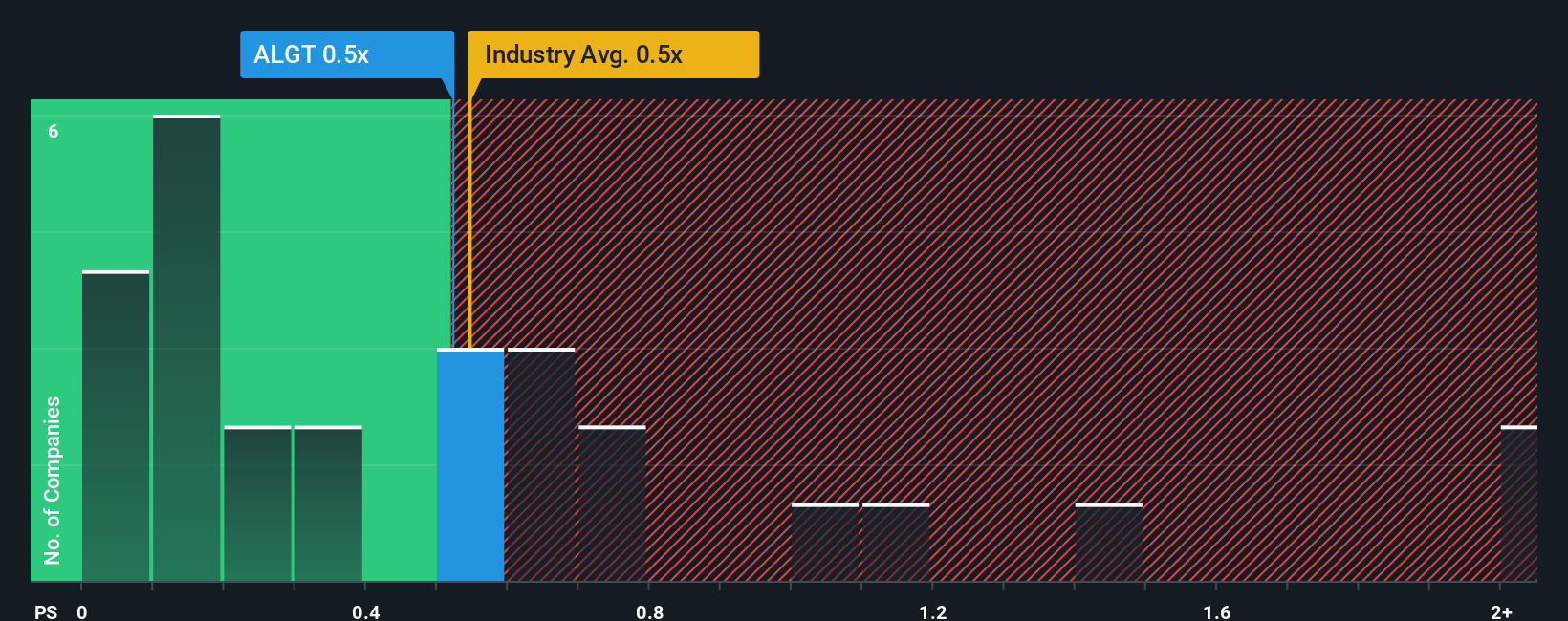Click the 1.6 x-axis tick label

click(1217, 611)
